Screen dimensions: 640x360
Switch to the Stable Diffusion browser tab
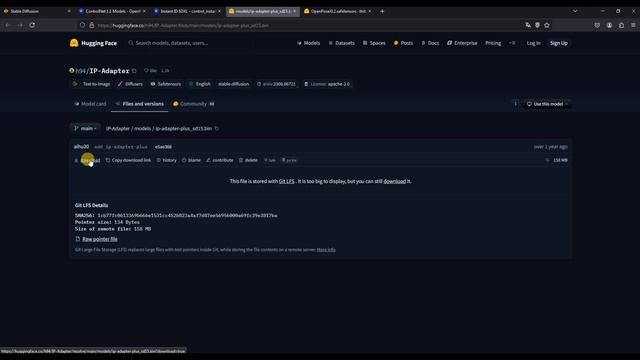coord(36,11)
